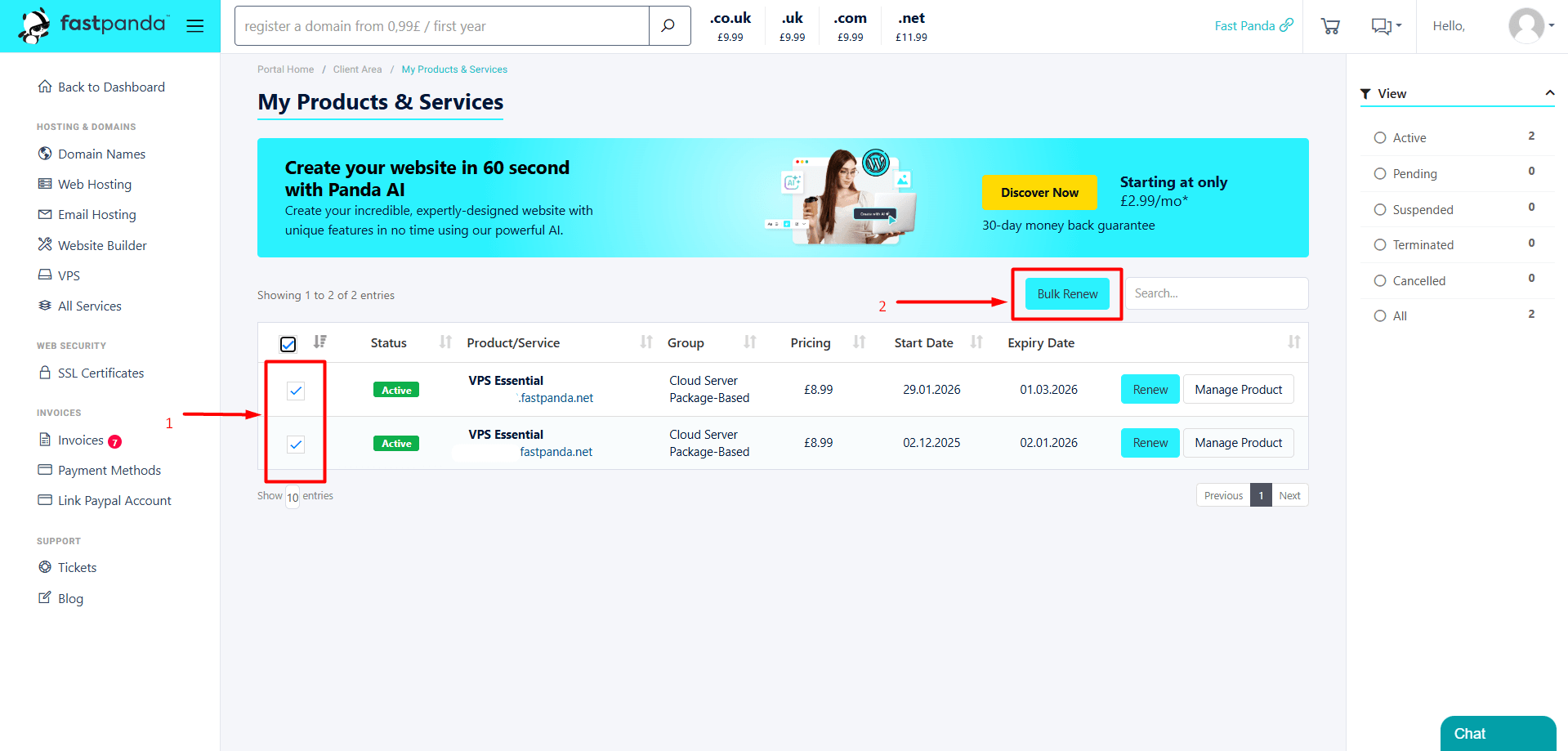
Task: Sort table by Status column arrows
Action: click(445, 342)
